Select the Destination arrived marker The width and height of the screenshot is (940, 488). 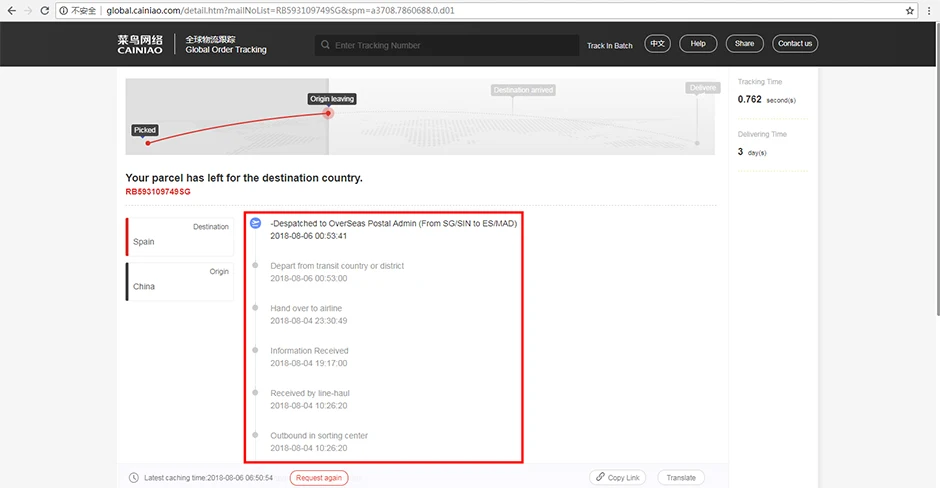tap(523, 90)
